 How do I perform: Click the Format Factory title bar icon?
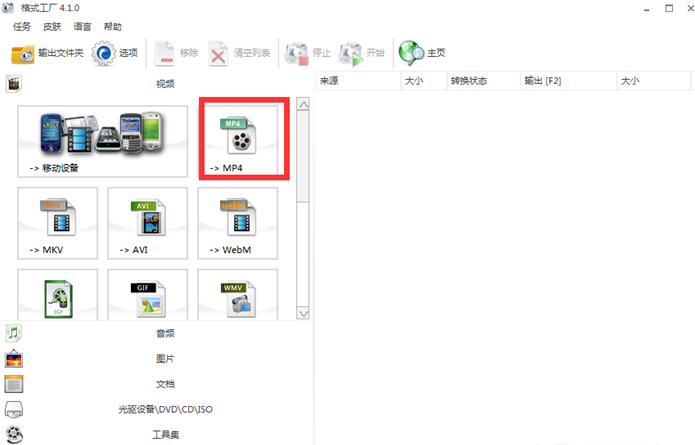point(8,8)
